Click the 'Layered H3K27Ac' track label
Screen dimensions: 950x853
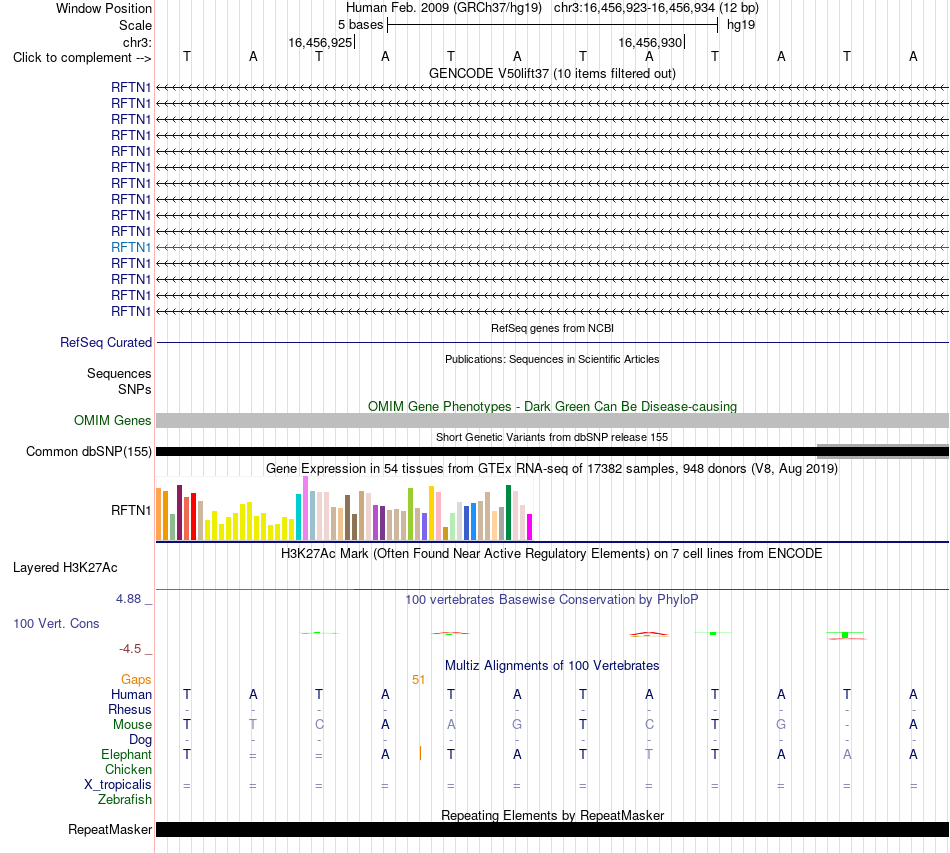pos(65,568)
